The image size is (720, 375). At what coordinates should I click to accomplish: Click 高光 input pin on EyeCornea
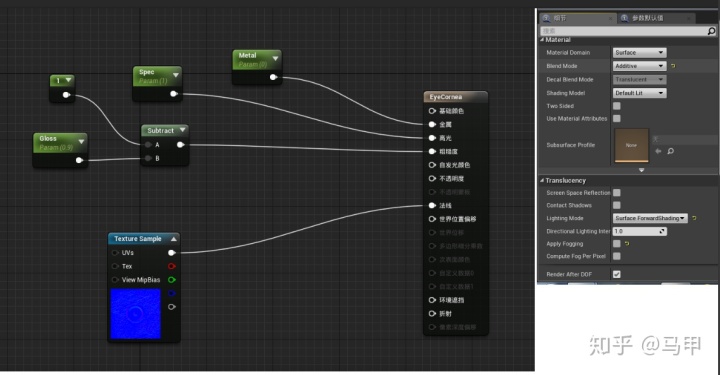432,138
